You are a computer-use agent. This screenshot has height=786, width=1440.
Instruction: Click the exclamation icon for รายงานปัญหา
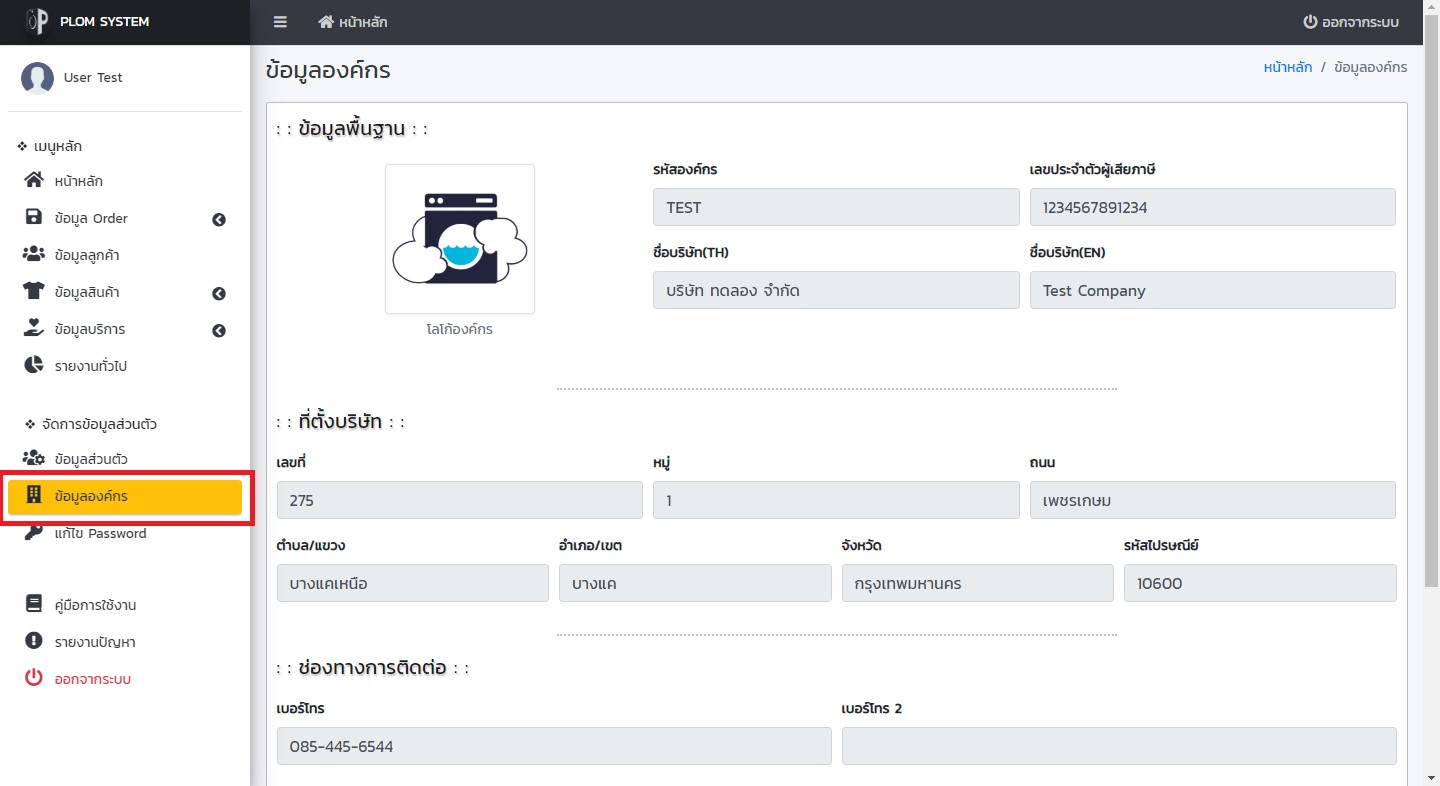34,642
